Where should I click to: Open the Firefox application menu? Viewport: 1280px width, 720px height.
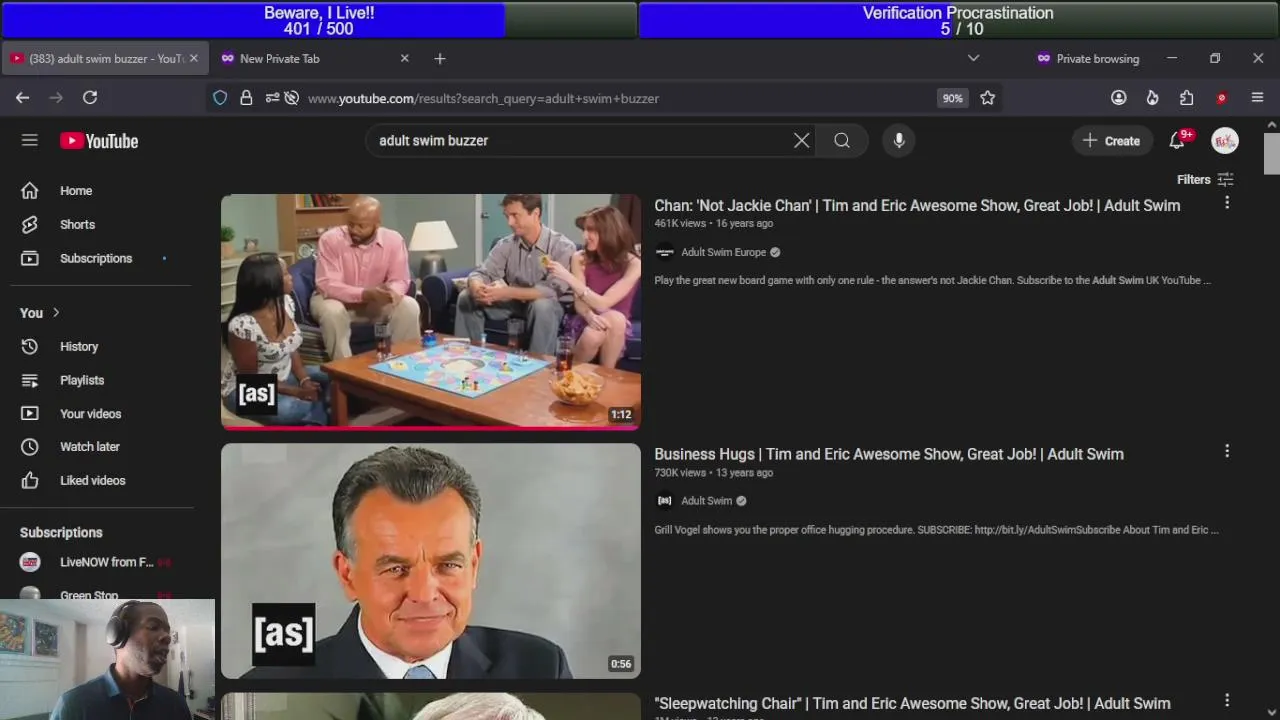pyautogui.click(x=1258, y=98)
